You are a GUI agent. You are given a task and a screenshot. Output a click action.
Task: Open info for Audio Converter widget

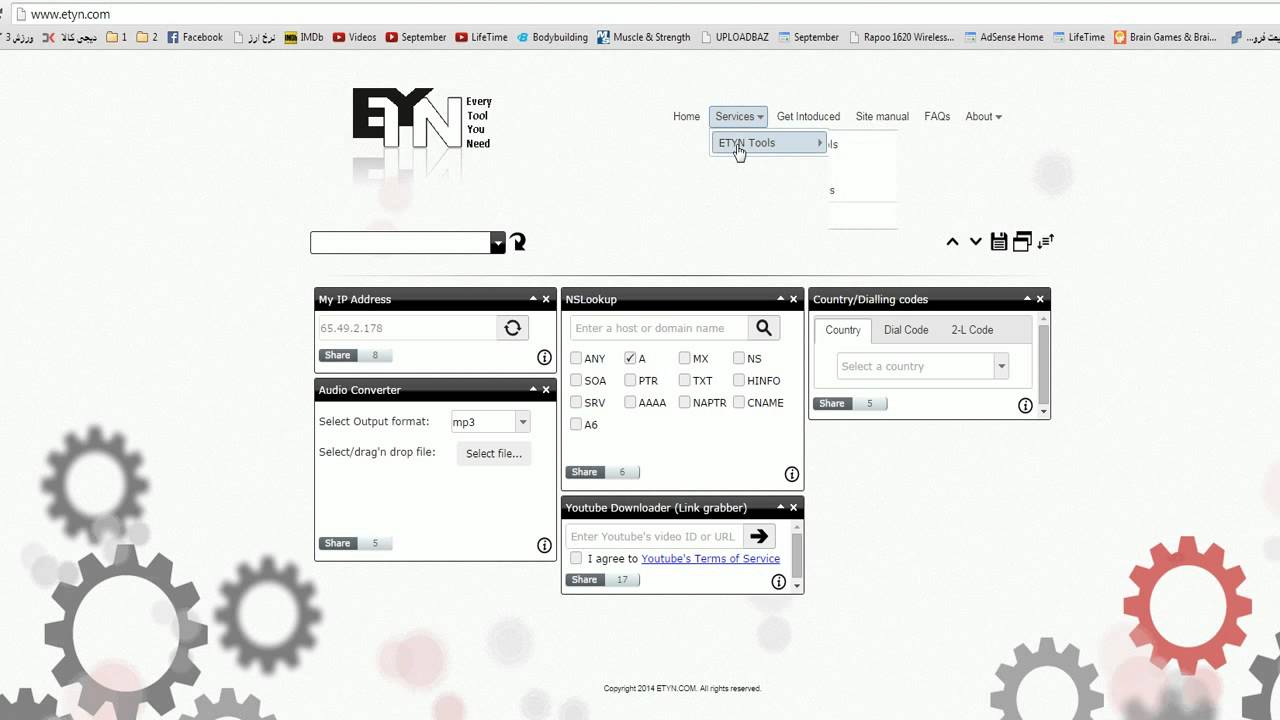tap(544, 545)
